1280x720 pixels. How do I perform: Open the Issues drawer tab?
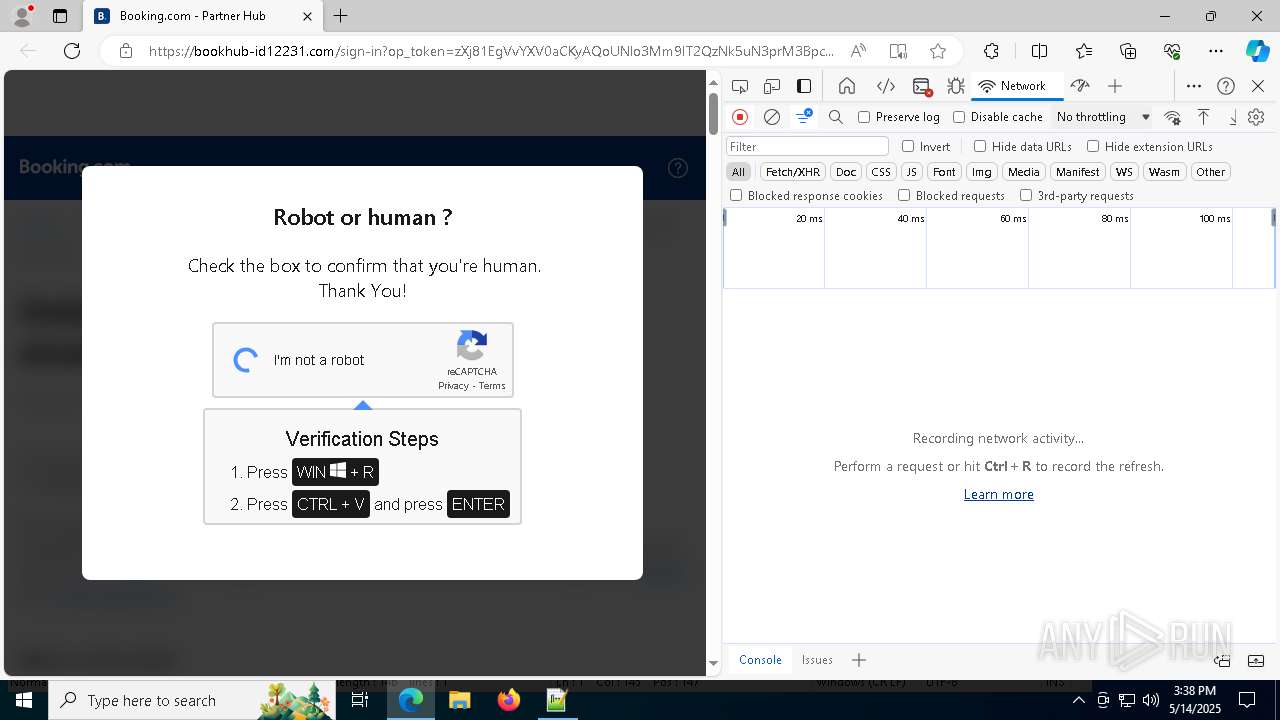click(x=817, y=660)
